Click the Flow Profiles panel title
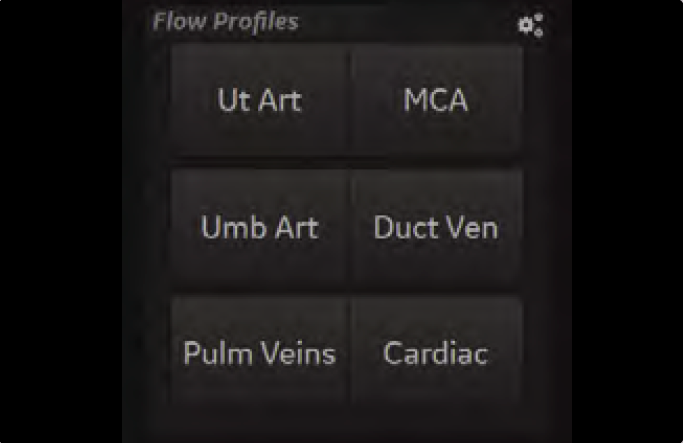This screenshot has width=683, height=443. [226, 22]
